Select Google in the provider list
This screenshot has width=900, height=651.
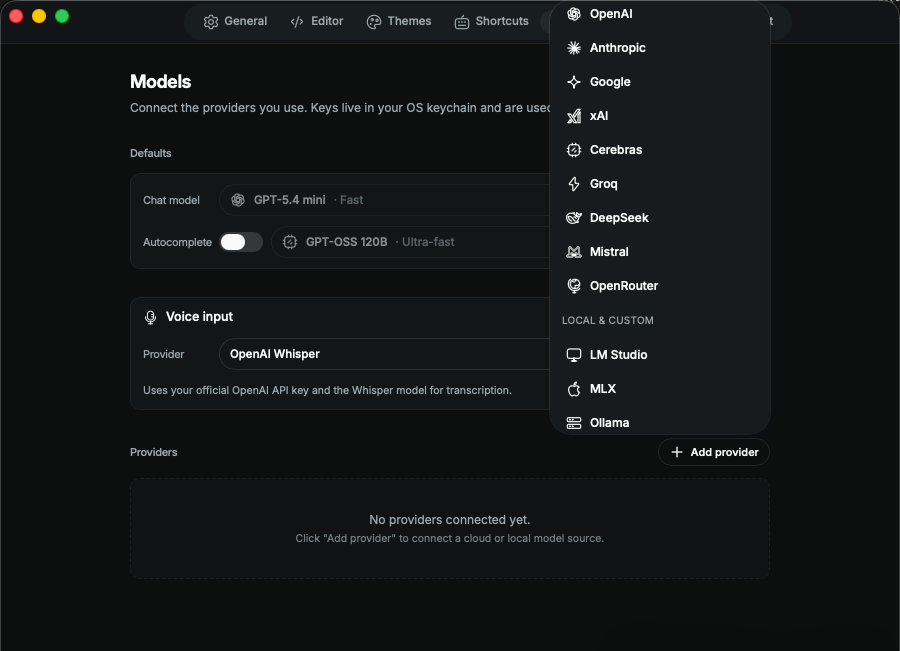(x=660, y=82)
